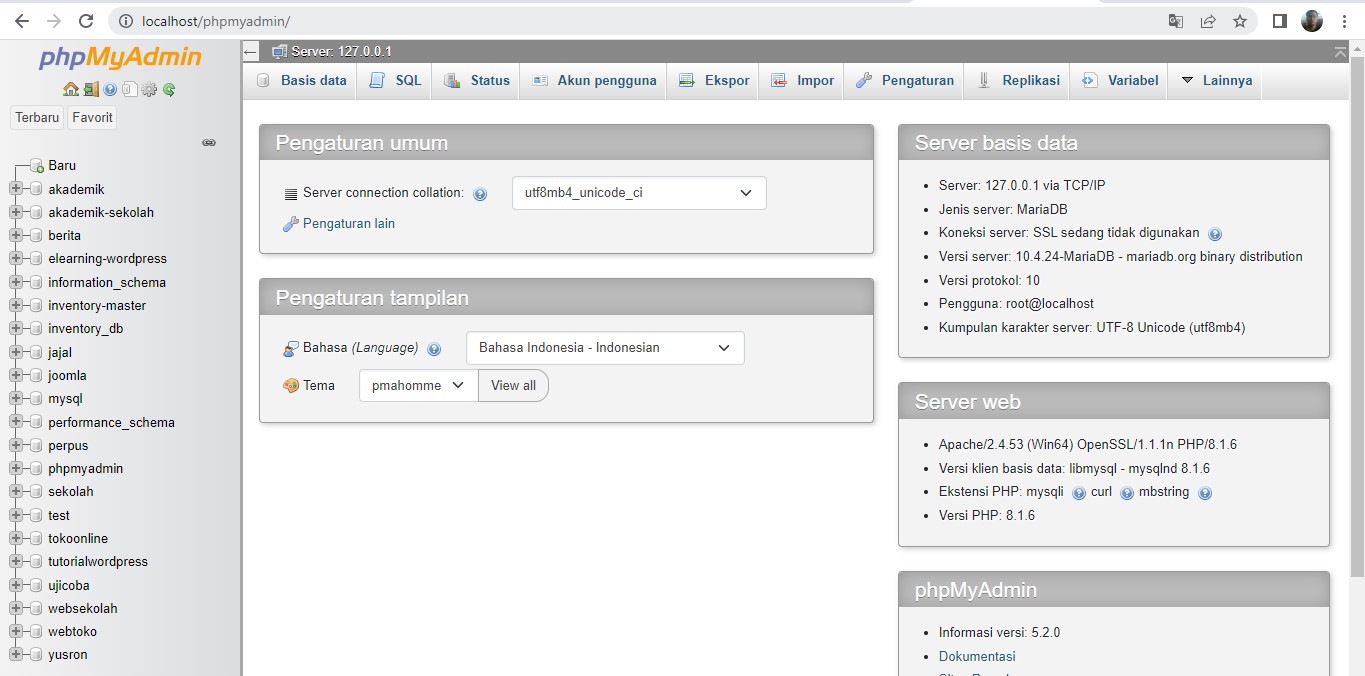Screen dimensions: 1365x676
Task: Open the Akun pengguna tab
Action: click(x=594, y=81)
